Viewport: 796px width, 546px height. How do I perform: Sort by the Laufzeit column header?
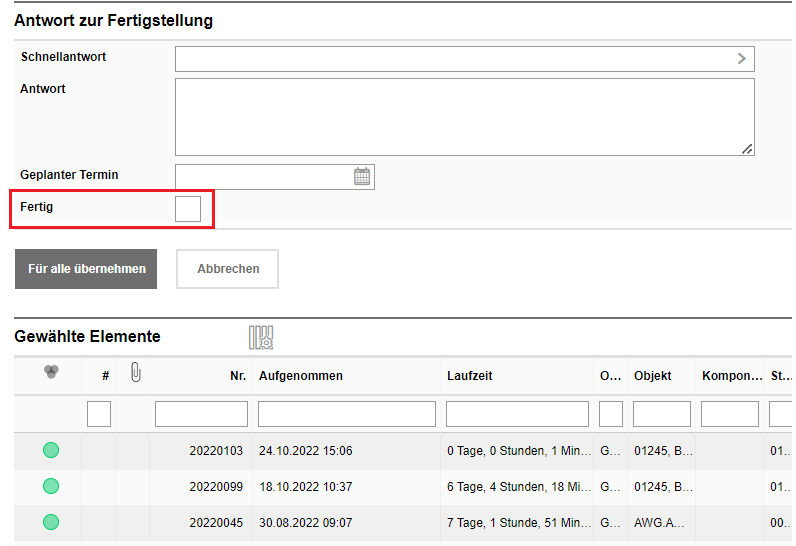point(470,376)
